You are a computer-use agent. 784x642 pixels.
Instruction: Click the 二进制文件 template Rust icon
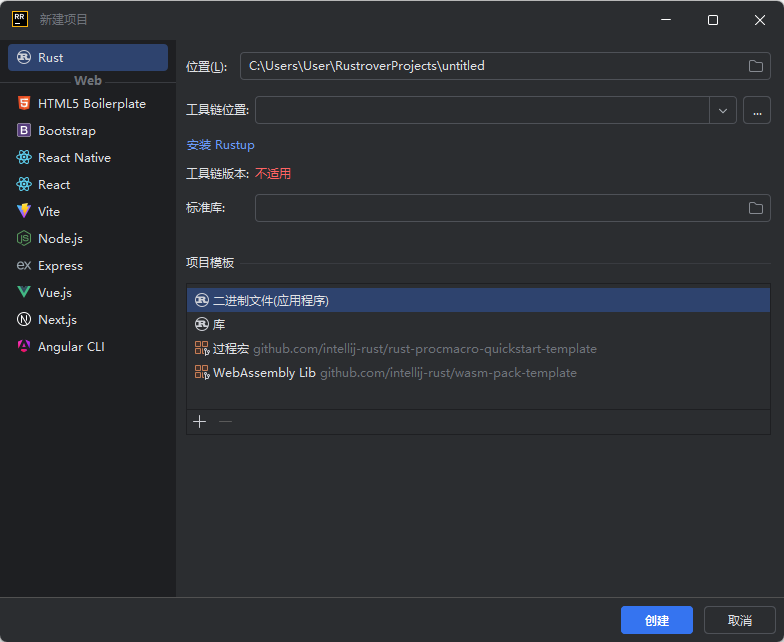(x=202, y=300)
